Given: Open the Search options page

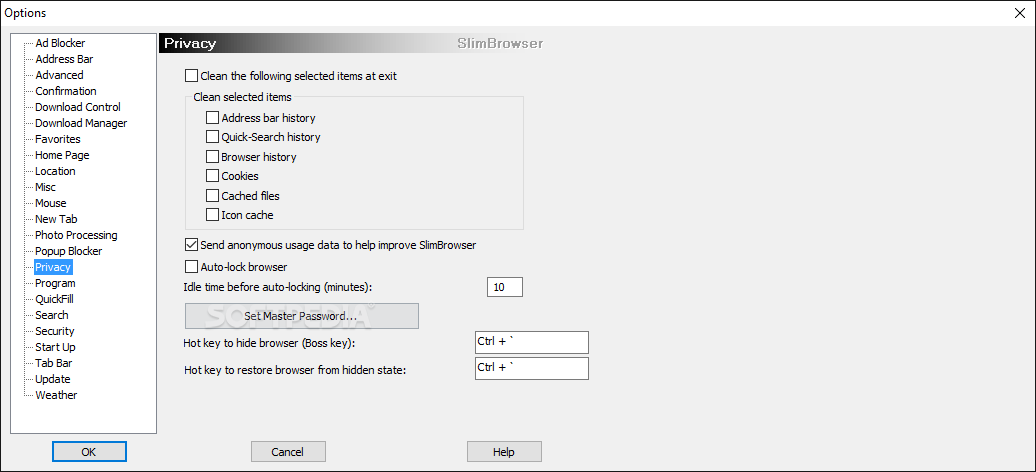Looking at the screenshot, I should tap(52, 315).
